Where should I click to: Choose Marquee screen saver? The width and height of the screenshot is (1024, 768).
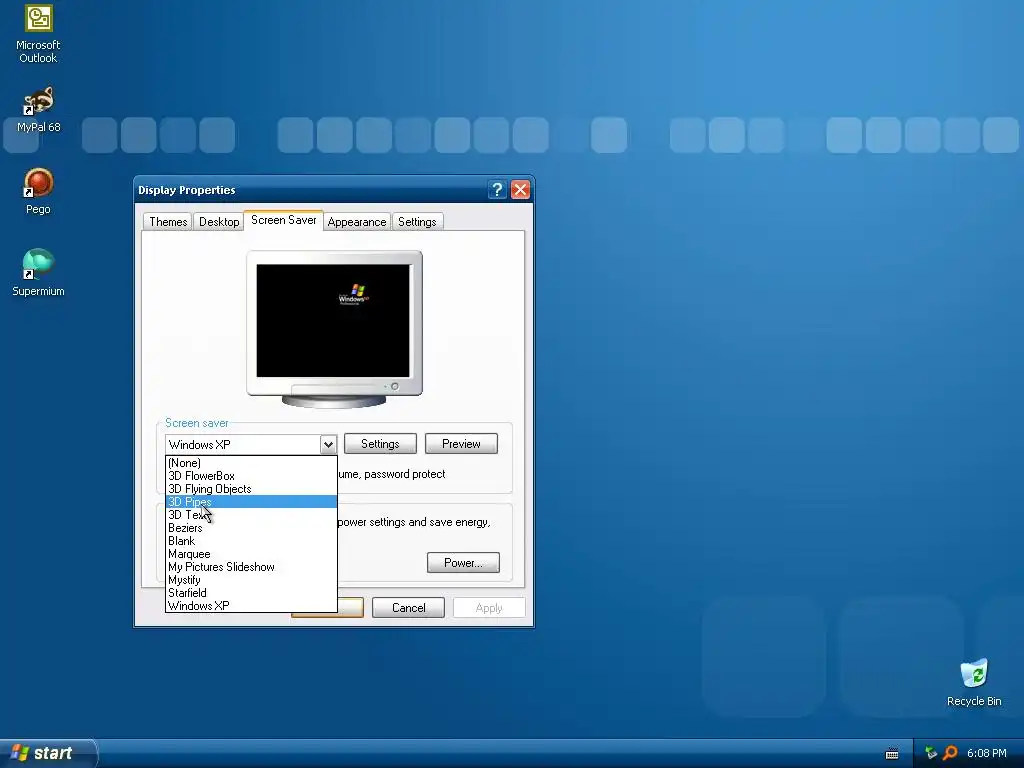tap(251, 554)
